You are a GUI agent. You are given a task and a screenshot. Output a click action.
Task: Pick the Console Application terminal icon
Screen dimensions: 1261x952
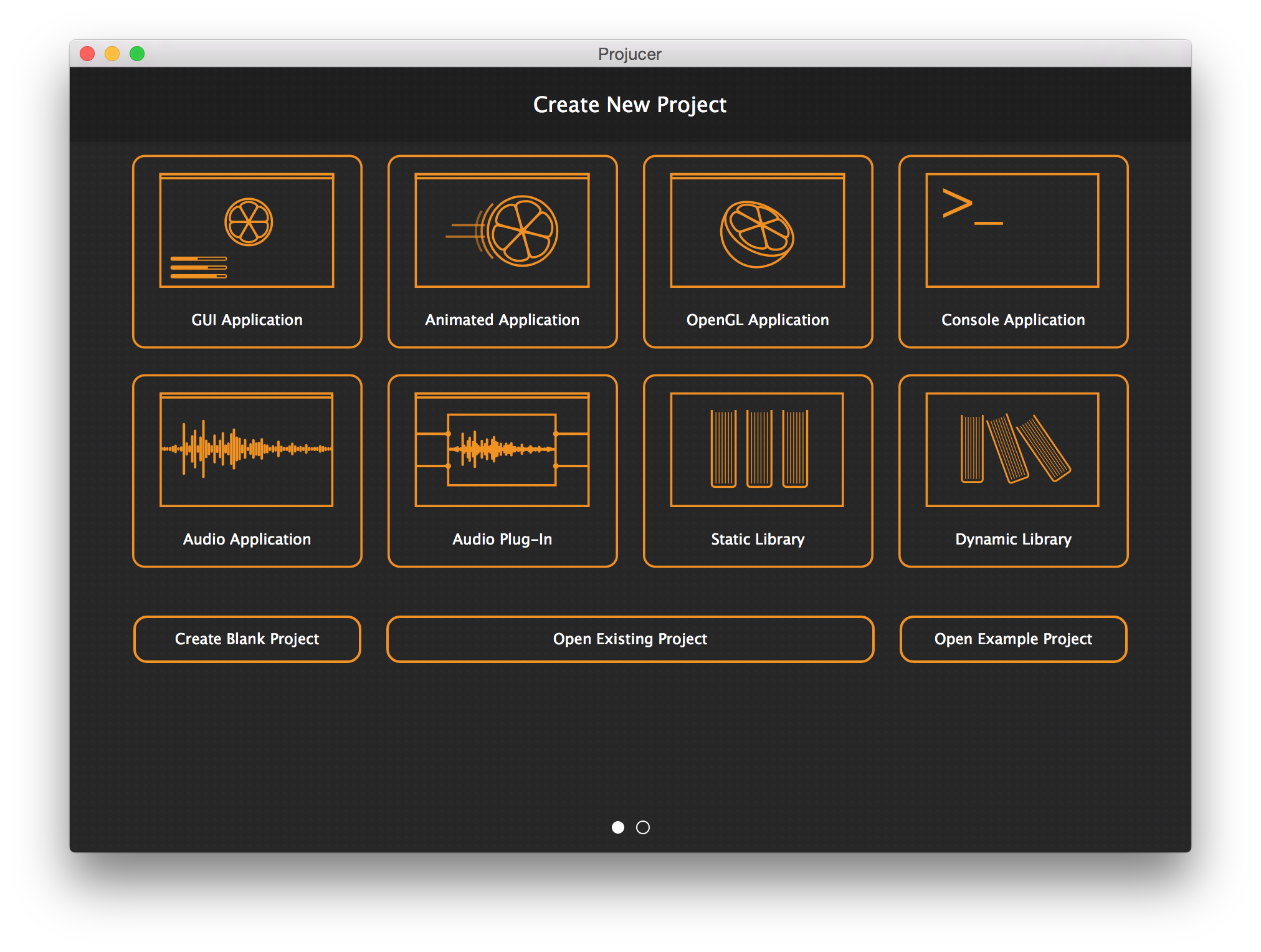[1012, 231]
